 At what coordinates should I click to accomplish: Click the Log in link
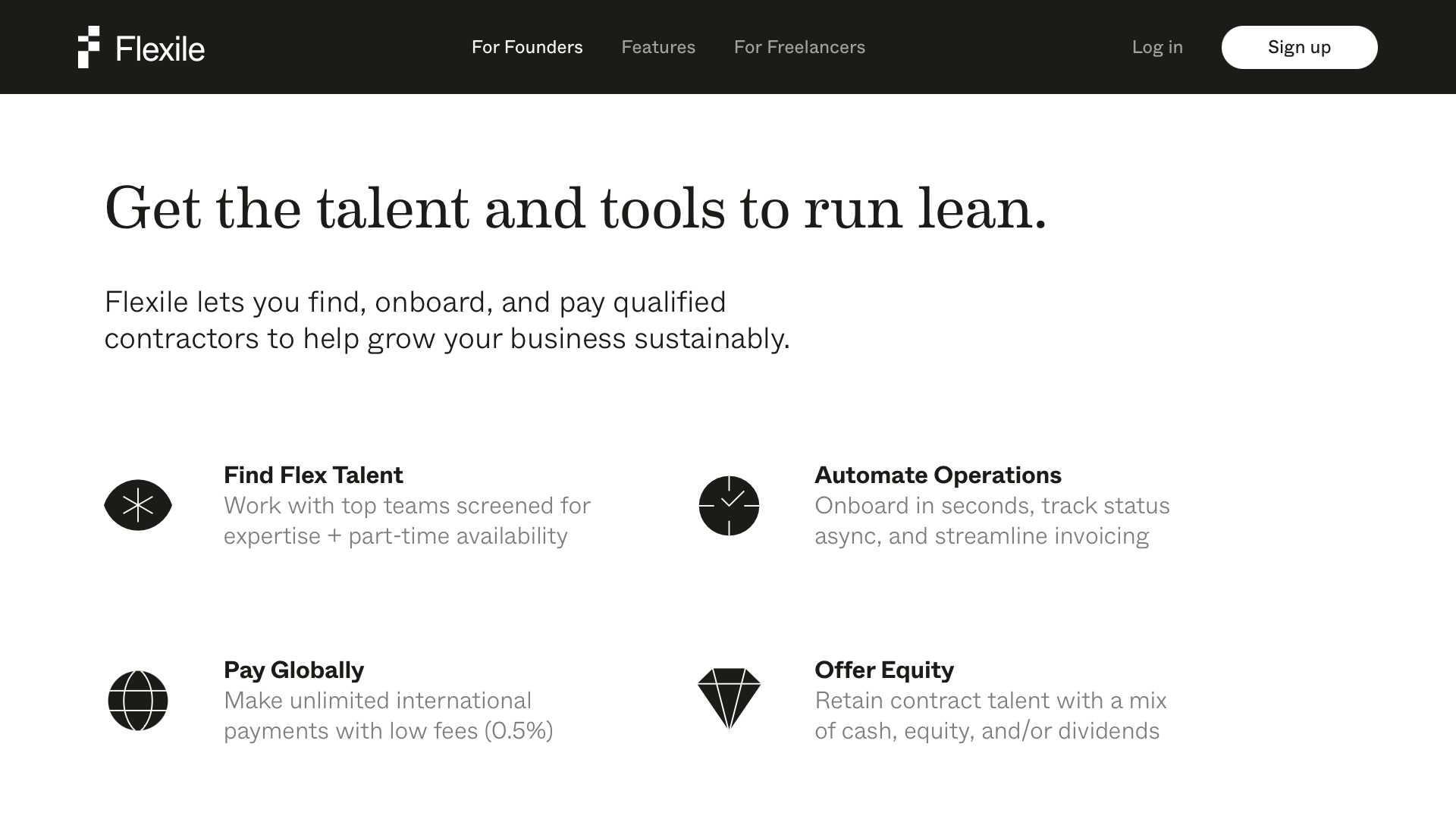[1157, 47]
